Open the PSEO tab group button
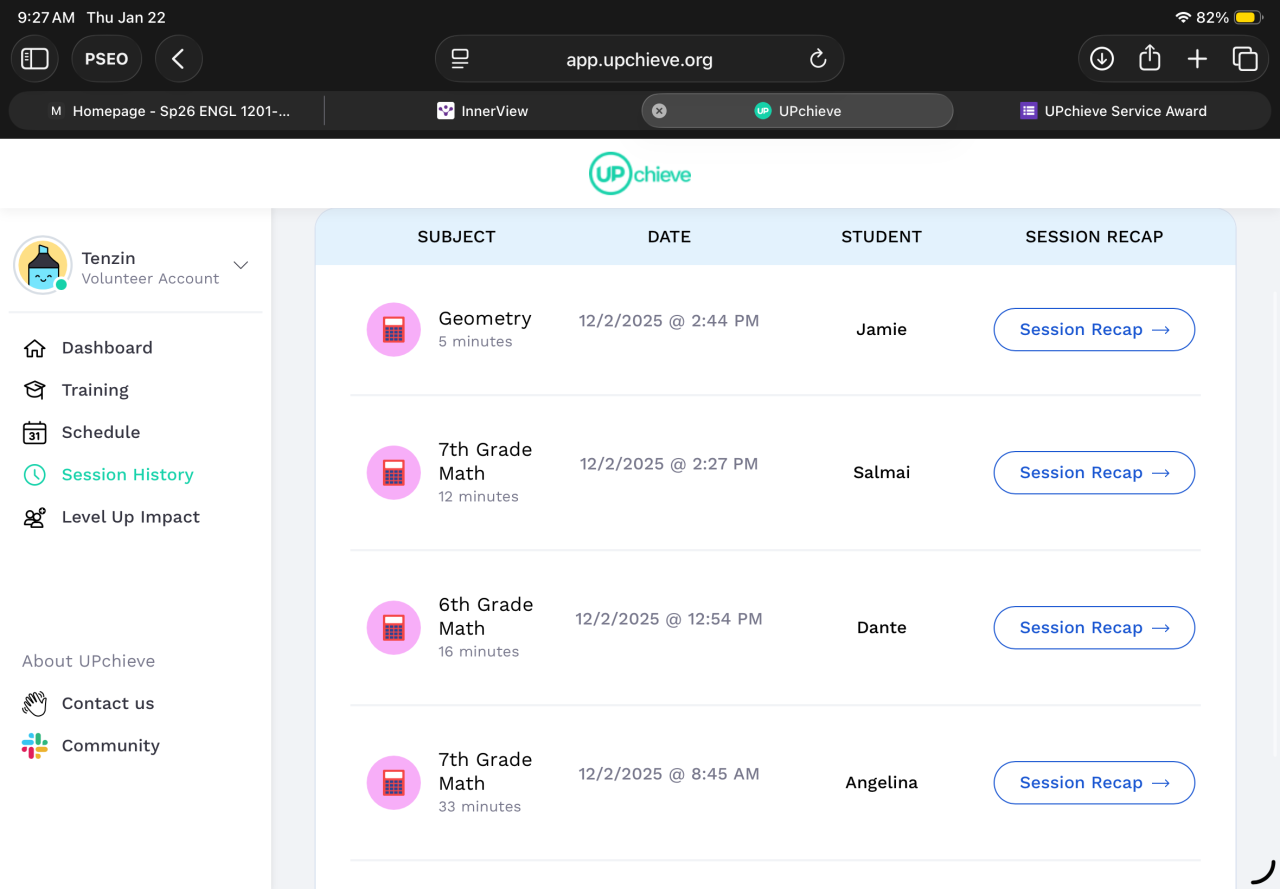The width and height of the screenshot is (1280, 889). point(106,59)
